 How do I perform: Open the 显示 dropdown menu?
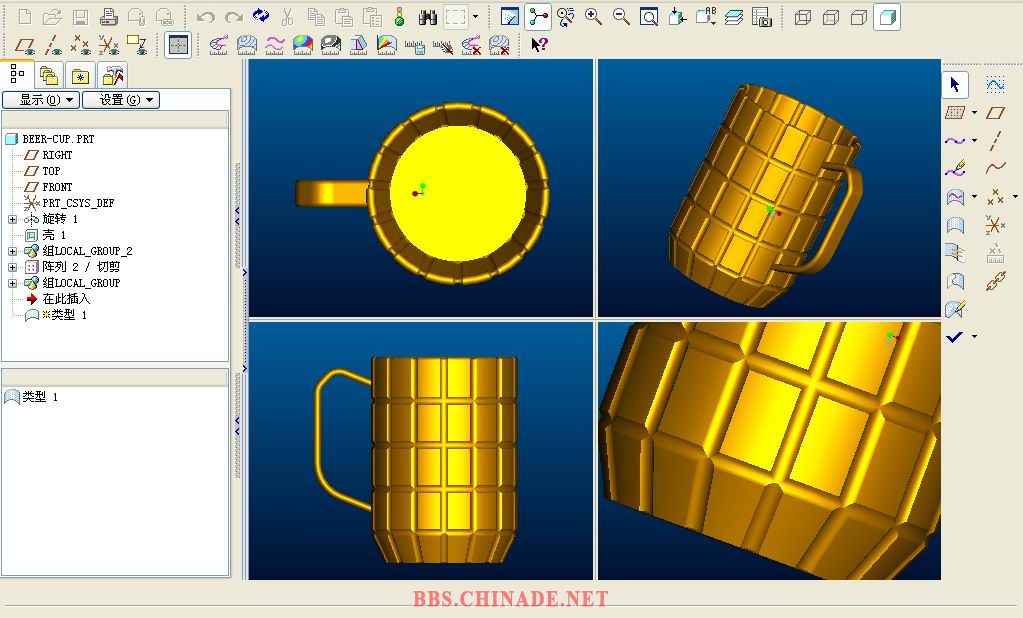click(x=41, y=100)
